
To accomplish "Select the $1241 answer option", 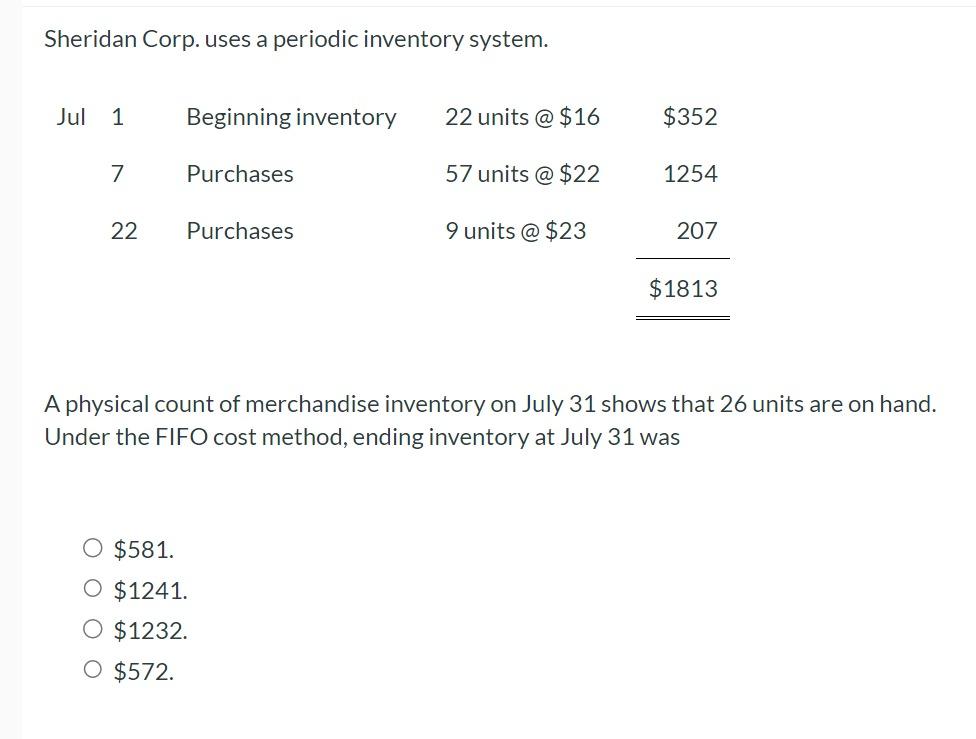I will (x=92, y=590).
